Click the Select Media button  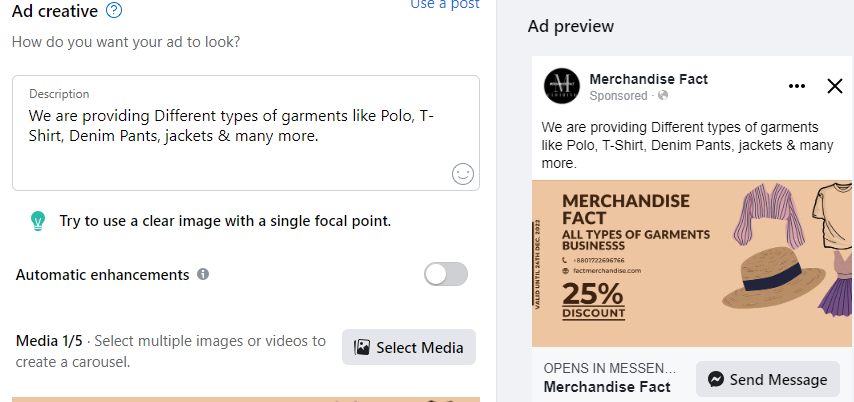pyautogui.click(x=409, y=347)
